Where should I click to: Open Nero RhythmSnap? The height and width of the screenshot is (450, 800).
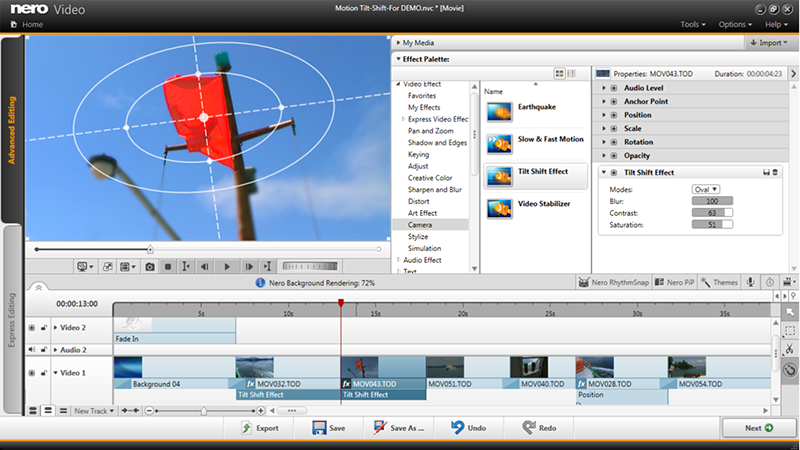pyautogui.click(x=614, y=282)
